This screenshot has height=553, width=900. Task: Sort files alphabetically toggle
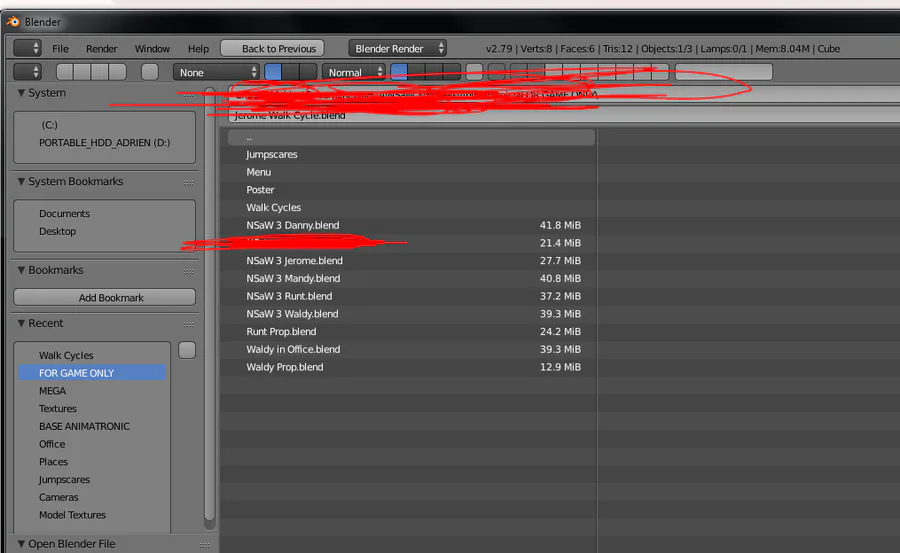(x=399, y=72)
